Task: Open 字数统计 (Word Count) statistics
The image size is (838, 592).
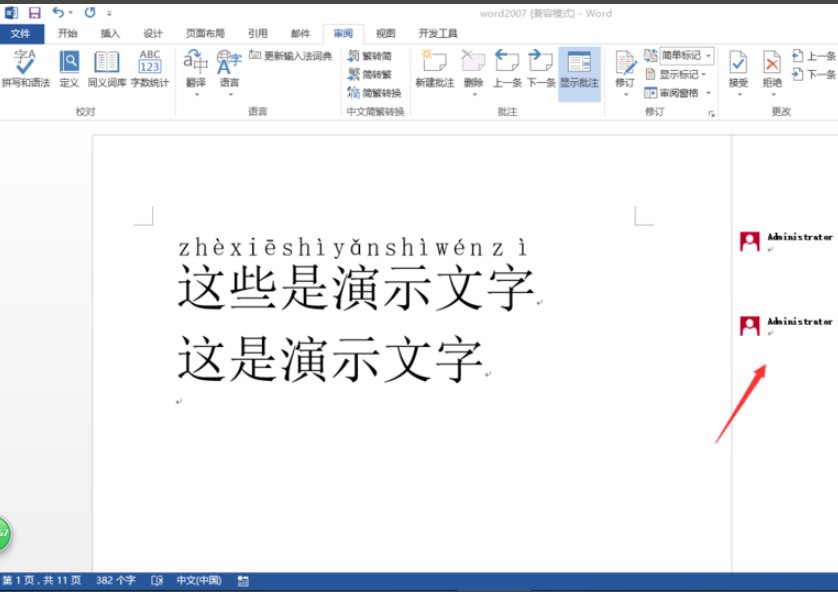Action: click(150, 70)
